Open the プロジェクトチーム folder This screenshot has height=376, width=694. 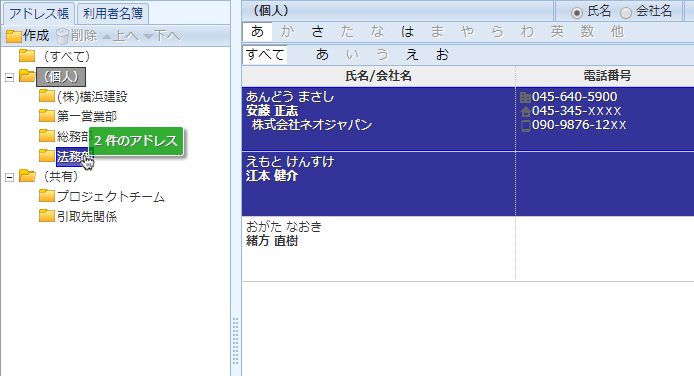pos(111,196)
